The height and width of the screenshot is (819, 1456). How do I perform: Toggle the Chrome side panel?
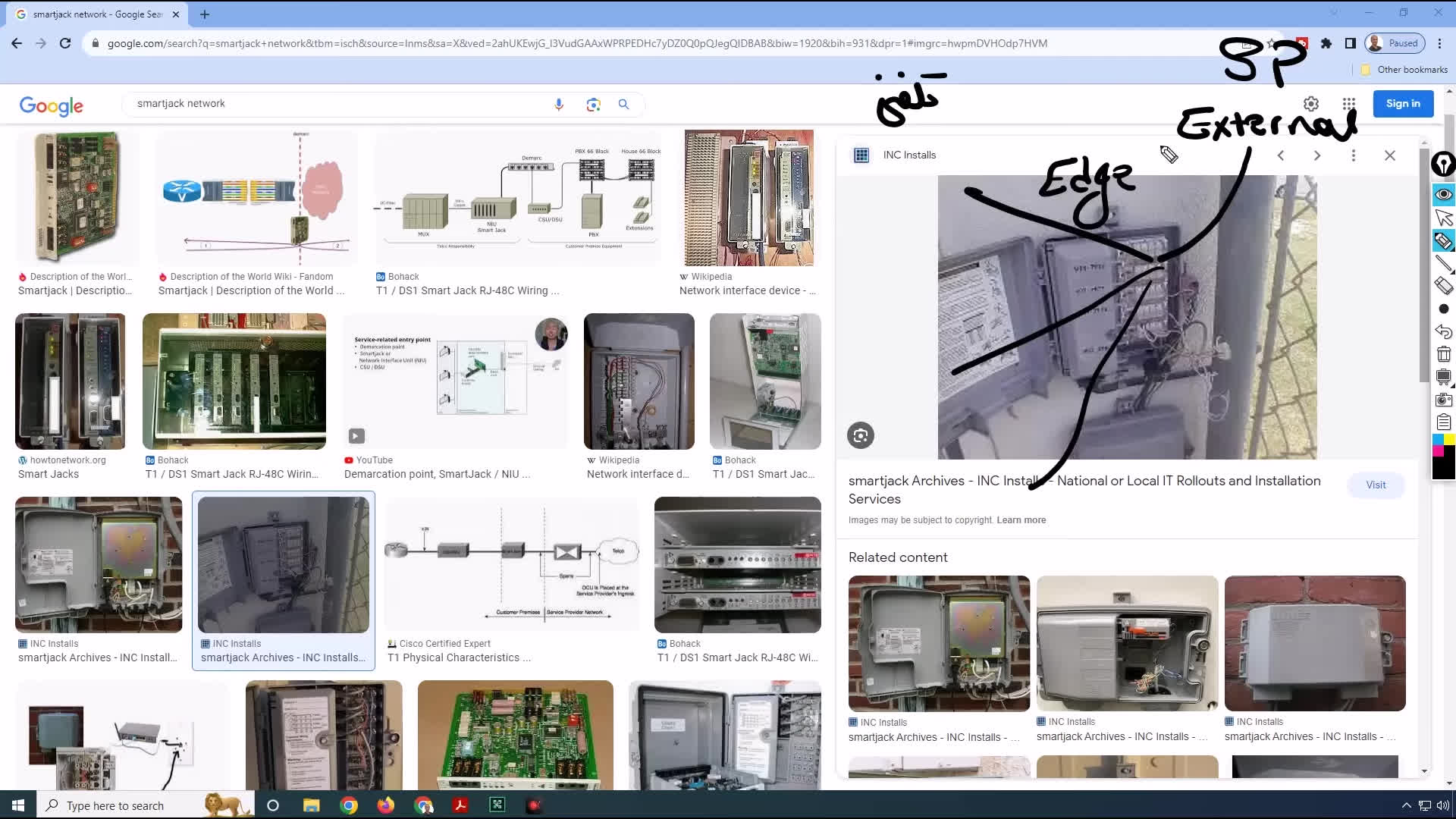click(1351, 43)
